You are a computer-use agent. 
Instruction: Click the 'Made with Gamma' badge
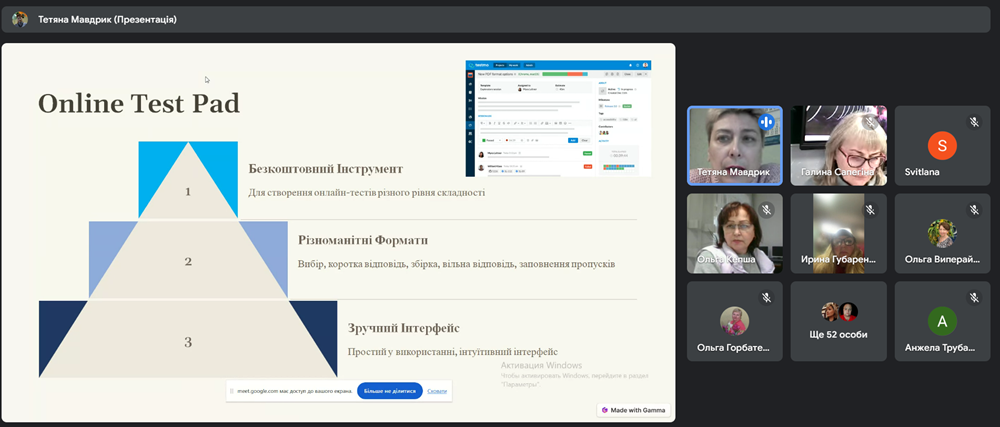coord(634,410)
